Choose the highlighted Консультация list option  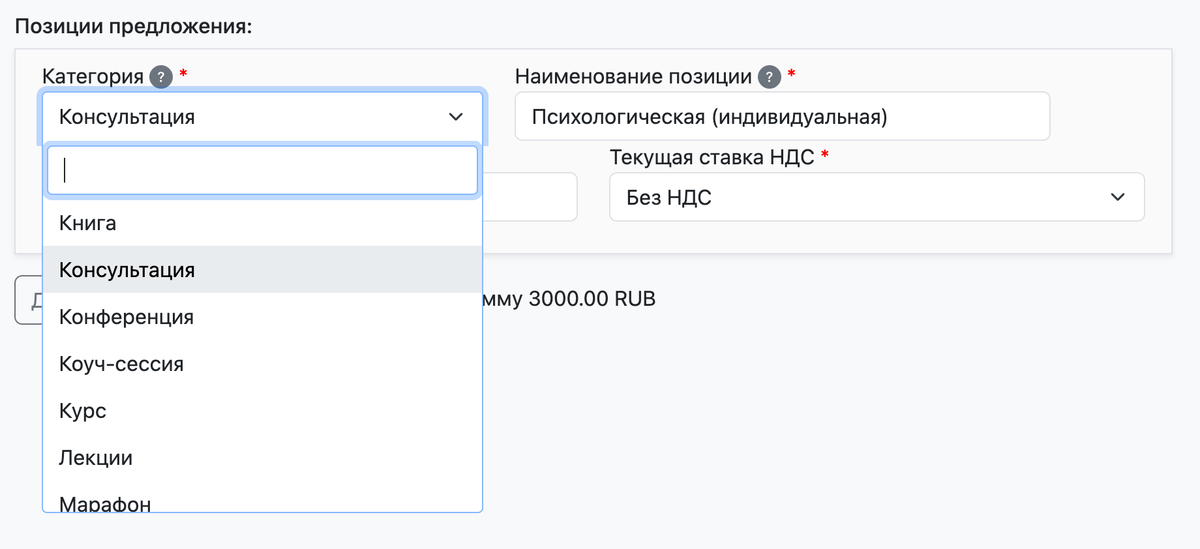127,270
